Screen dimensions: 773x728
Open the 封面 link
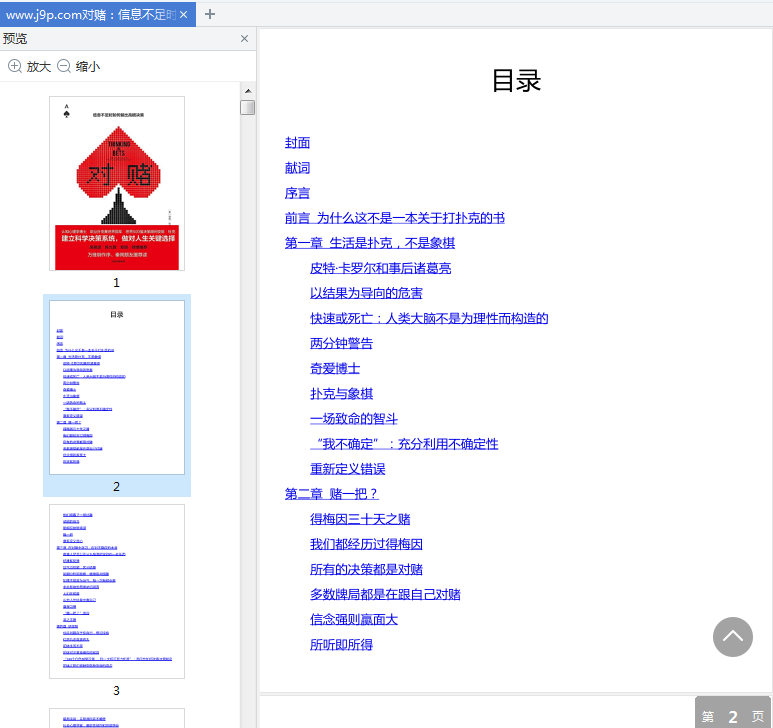[297, 143]
